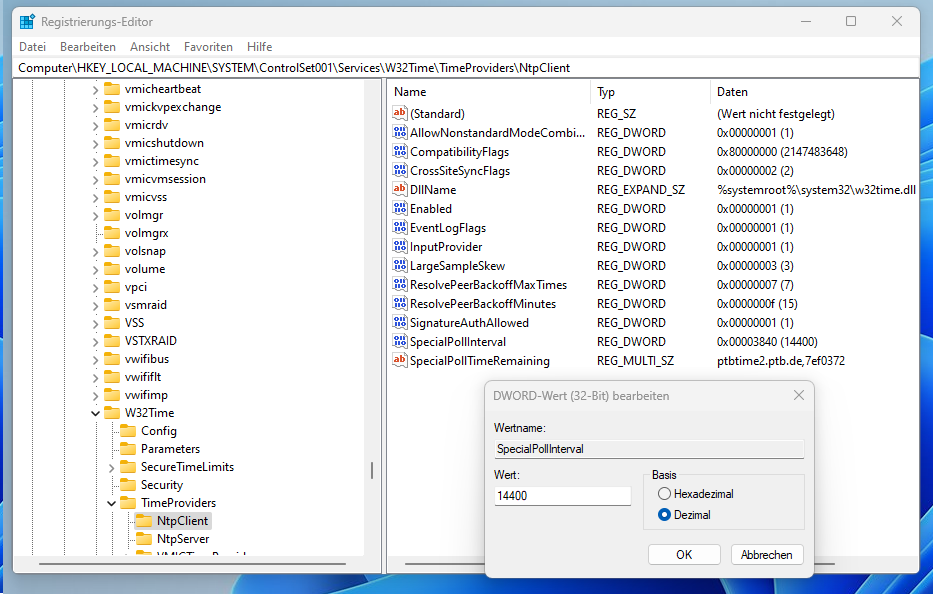Click the EventLogFlags DWORD icon
The image size is (933, 594).
[400, 227]
